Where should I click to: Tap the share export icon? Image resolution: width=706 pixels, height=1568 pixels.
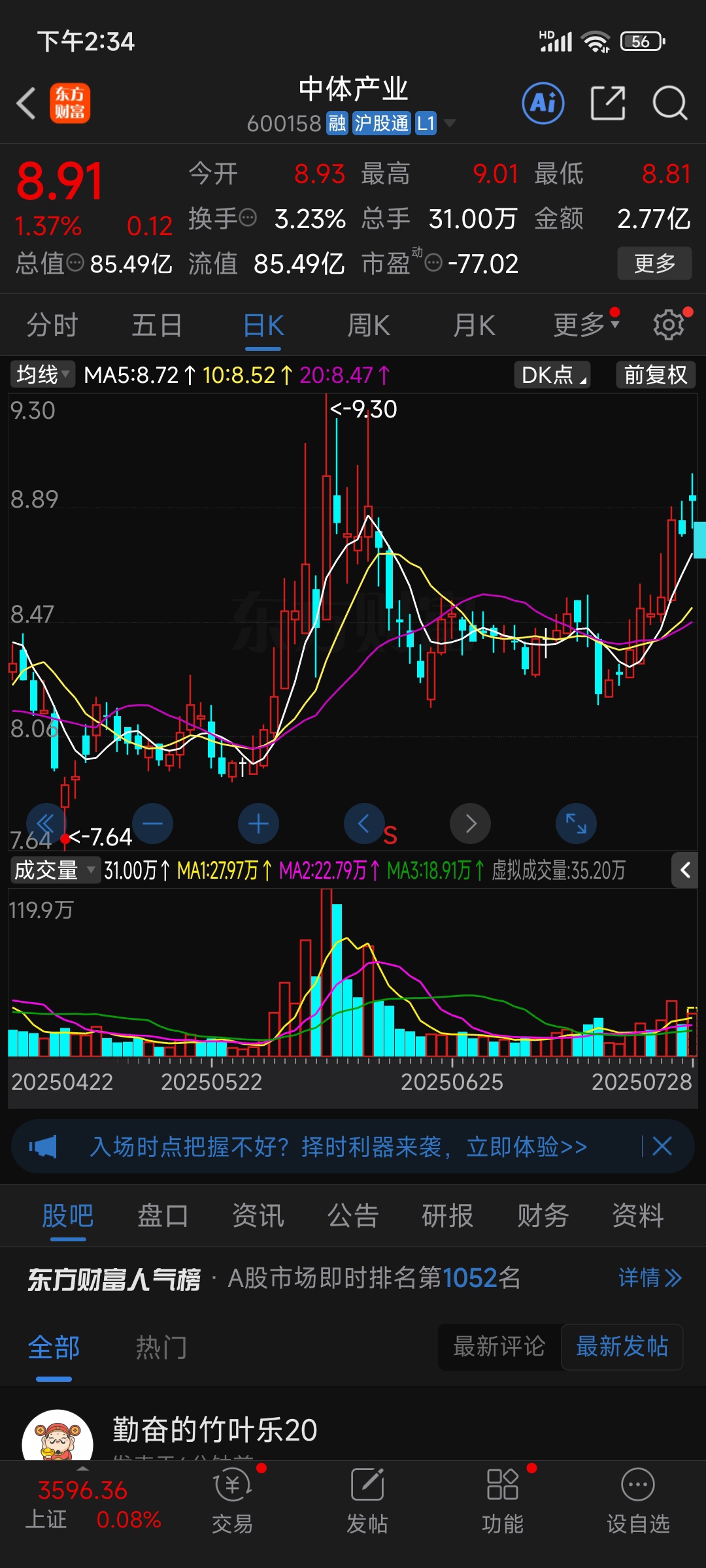608,103
